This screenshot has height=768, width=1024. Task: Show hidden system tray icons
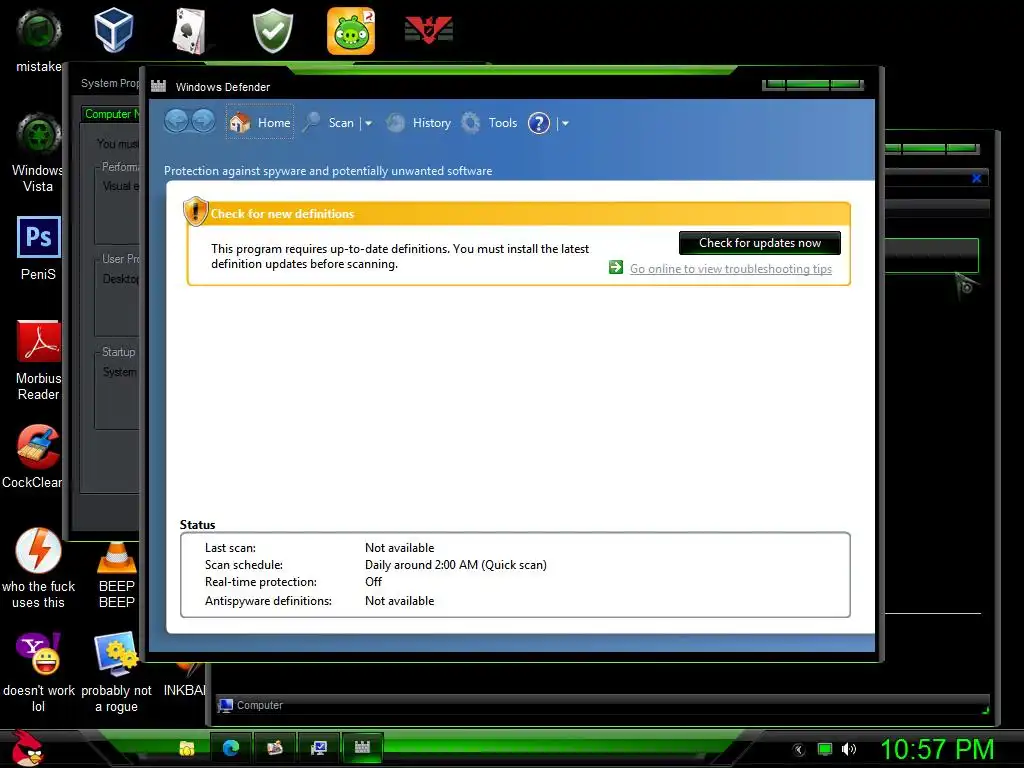(799, 750)
